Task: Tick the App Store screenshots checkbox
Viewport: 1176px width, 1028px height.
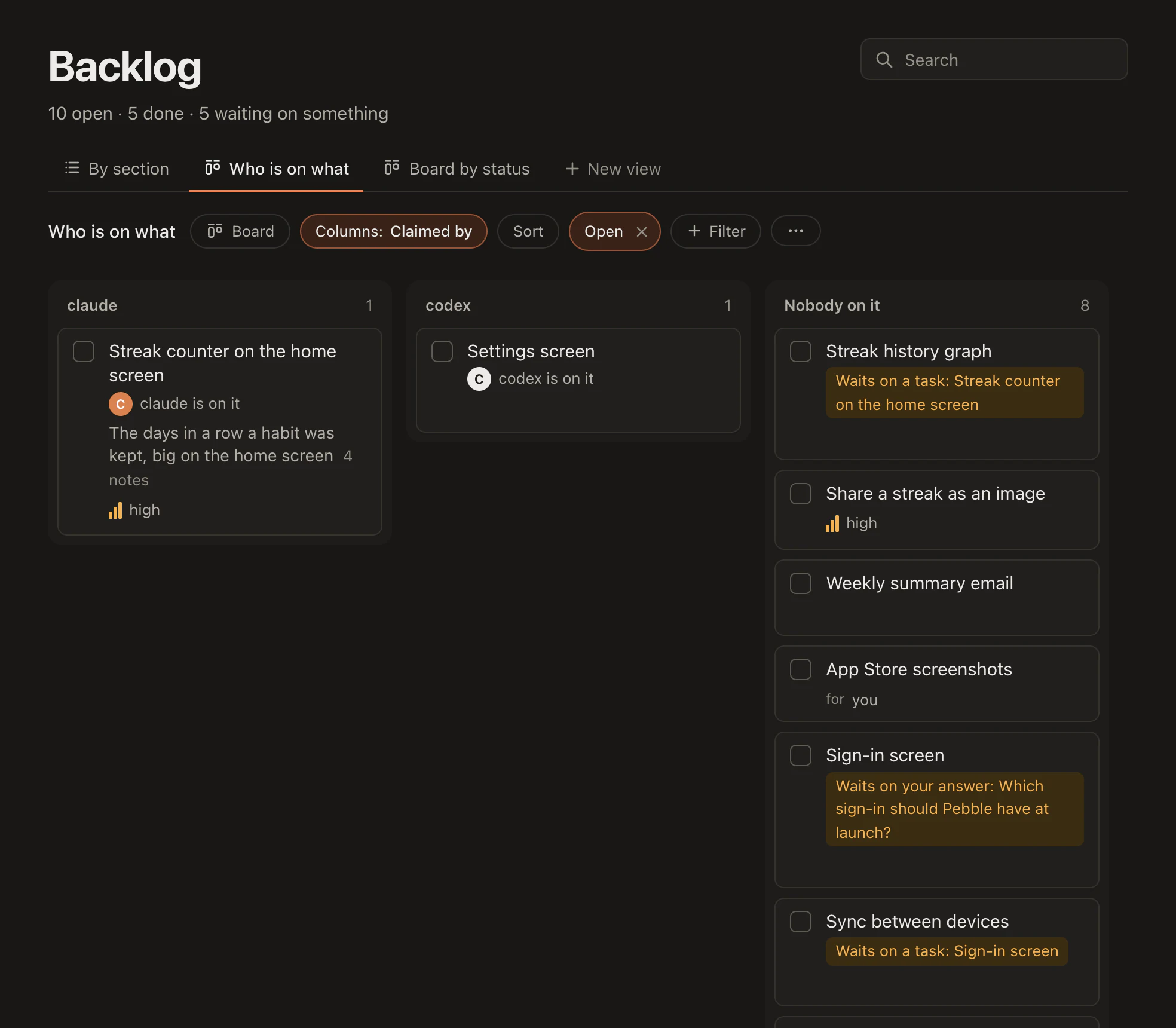Action: pyautogui.click(x=801, y=669)
